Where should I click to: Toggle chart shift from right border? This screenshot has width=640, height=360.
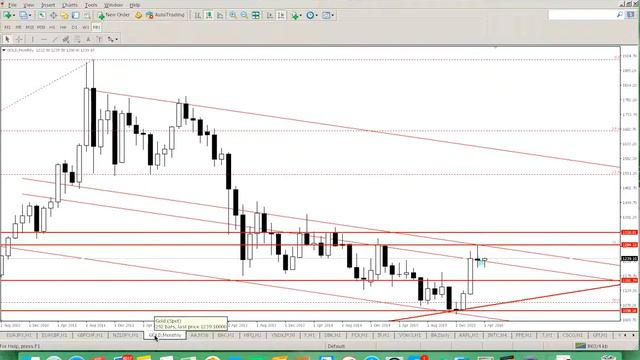point(281,15)
